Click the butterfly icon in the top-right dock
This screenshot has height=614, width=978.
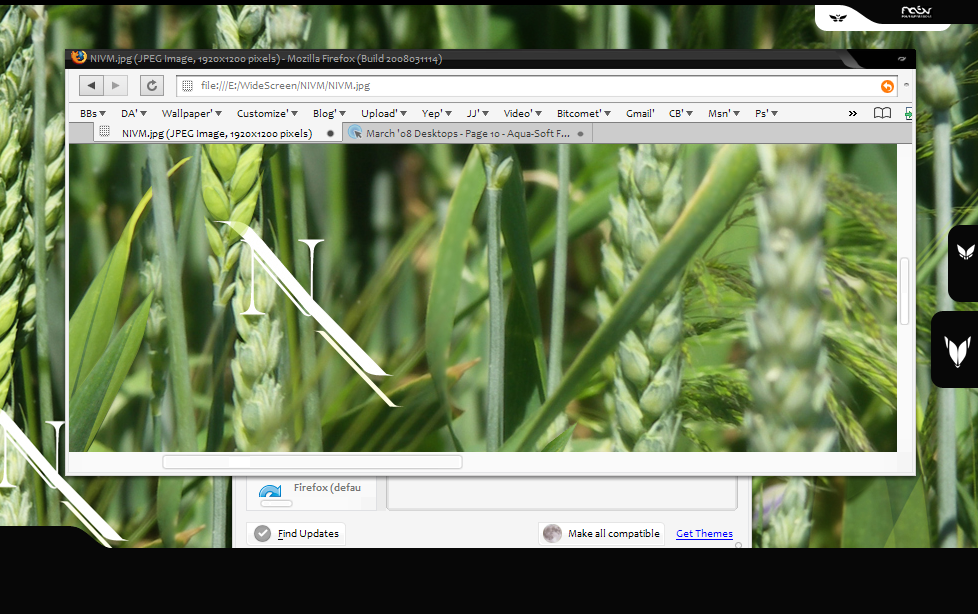tap(838, 17)
